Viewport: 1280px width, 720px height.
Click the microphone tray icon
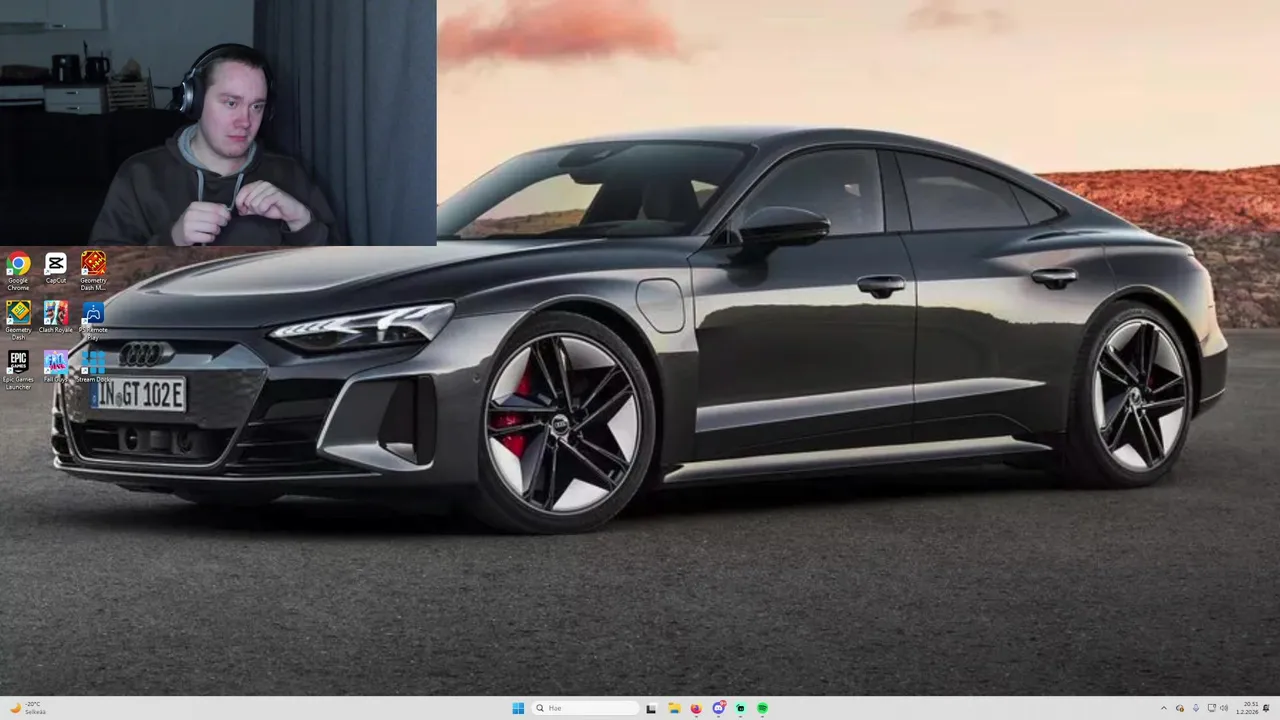point(1196,708)
